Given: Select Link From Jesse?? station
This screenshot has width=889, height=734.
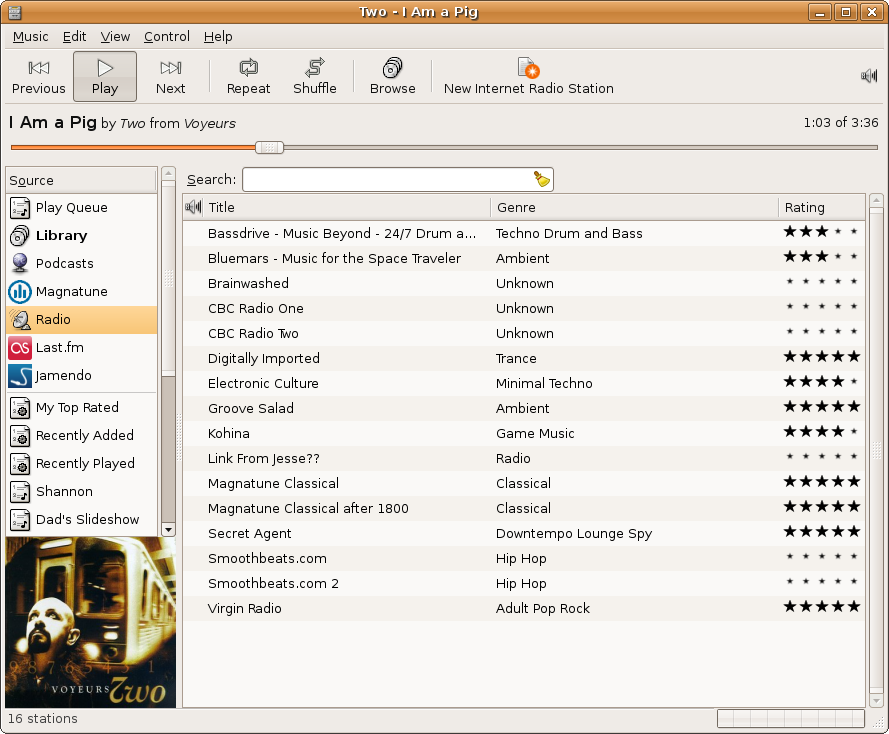Looking at the screenshot, I should click(523, 459).
